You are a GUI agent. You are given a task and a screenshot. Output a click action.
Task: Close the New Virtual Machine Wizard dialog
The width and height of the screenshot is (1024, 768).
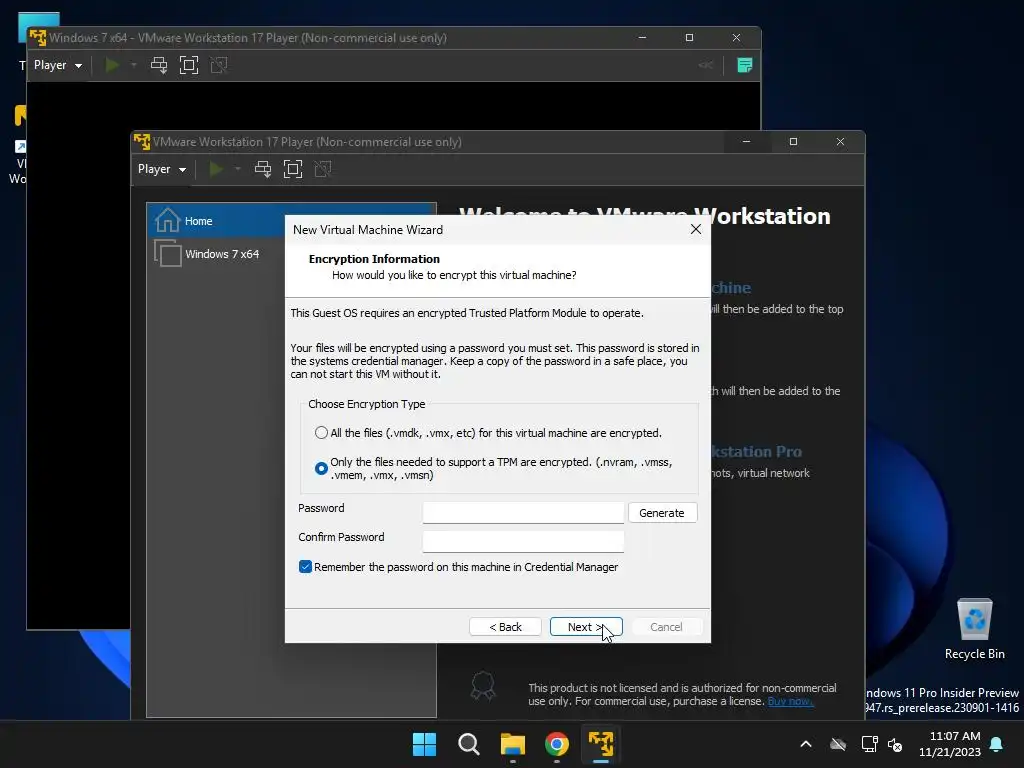pyautogui.click(x=696, y=229)
